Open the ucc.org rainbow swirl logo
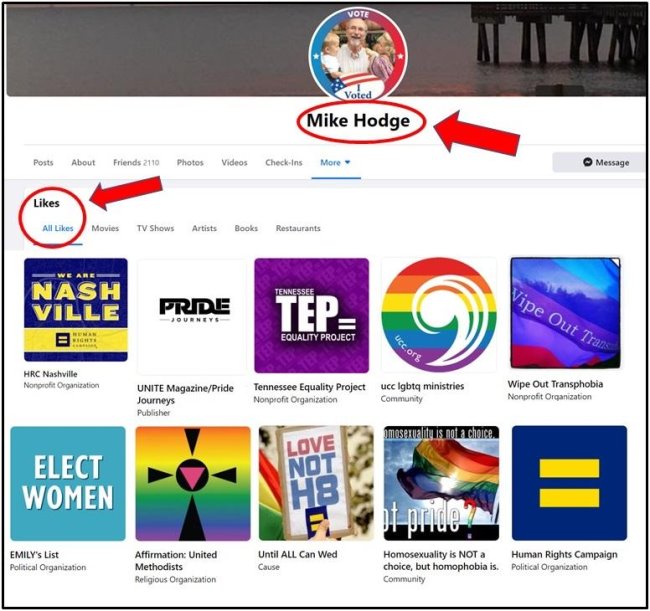The image size is (650, 611). pyautogui.click(x=439, y=315)
